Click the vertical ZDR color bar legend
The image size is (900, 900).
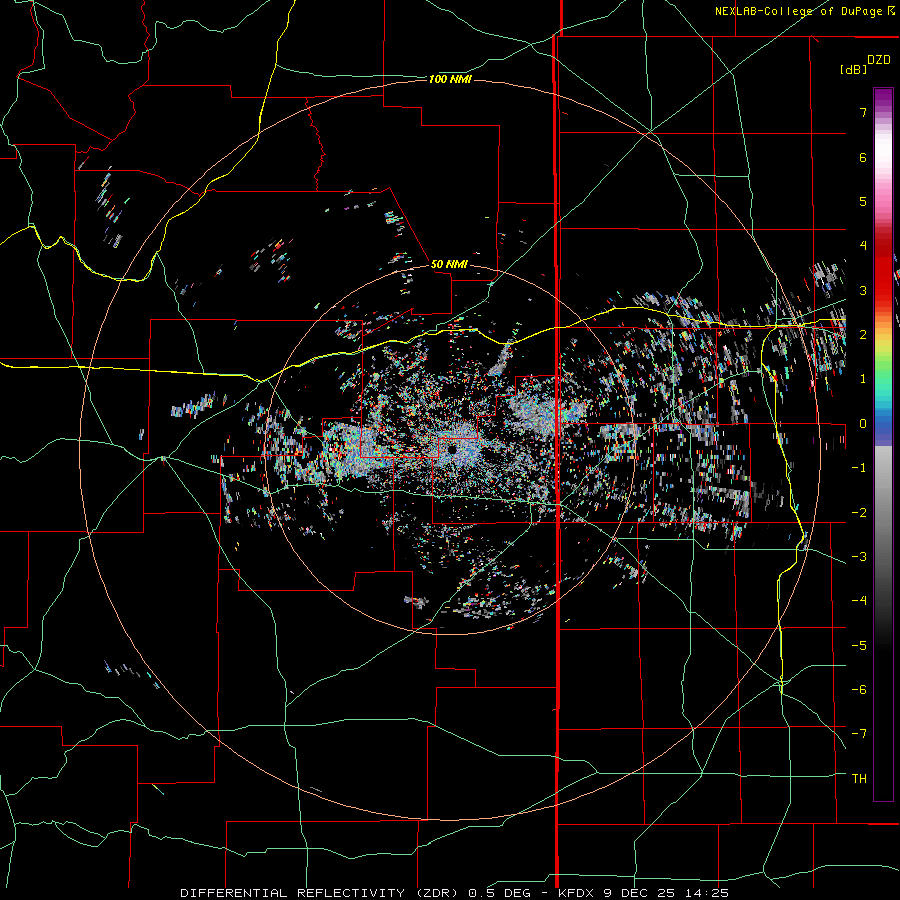click(x=883, y=444)
